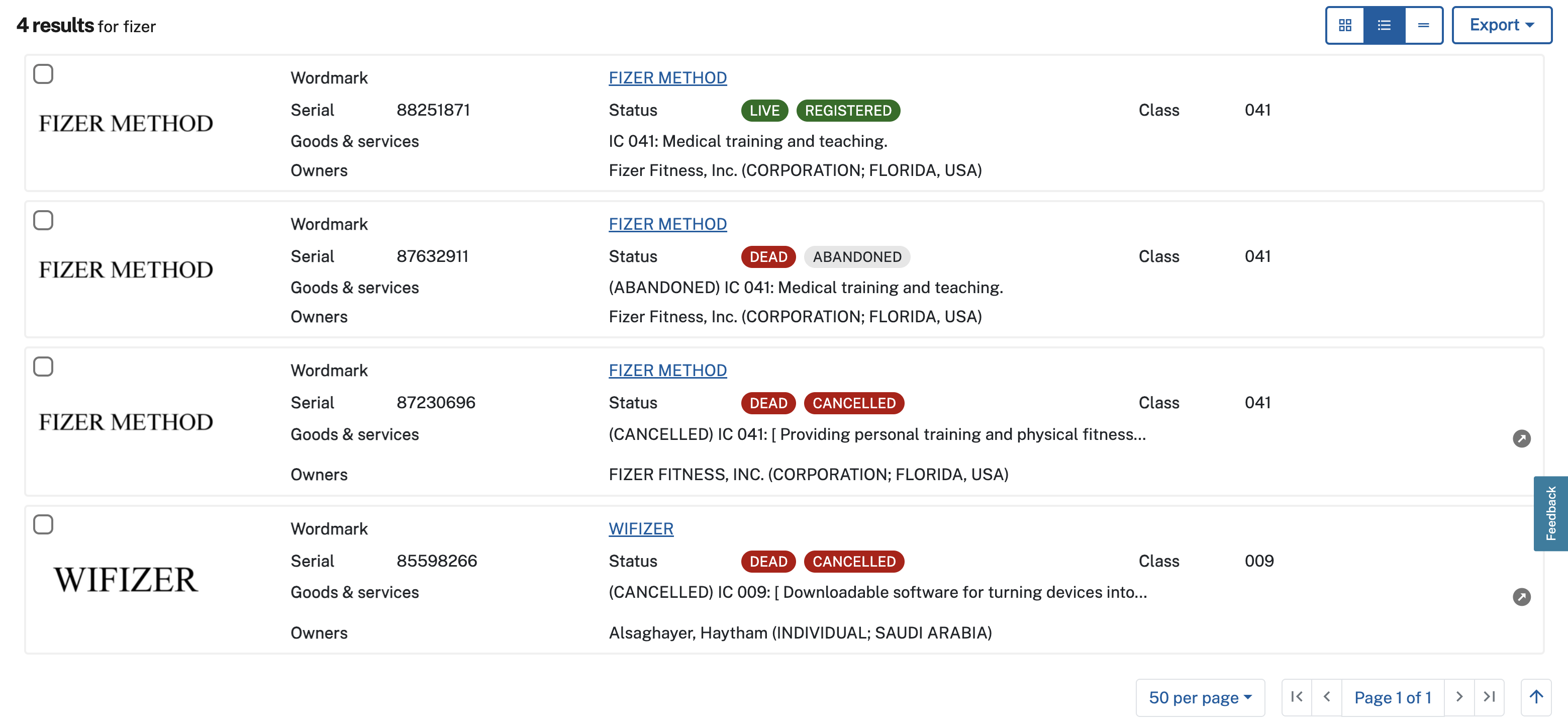Open the WIFIZER trademark link
This screenshot has height=725, width=1568.
point(641,528)
